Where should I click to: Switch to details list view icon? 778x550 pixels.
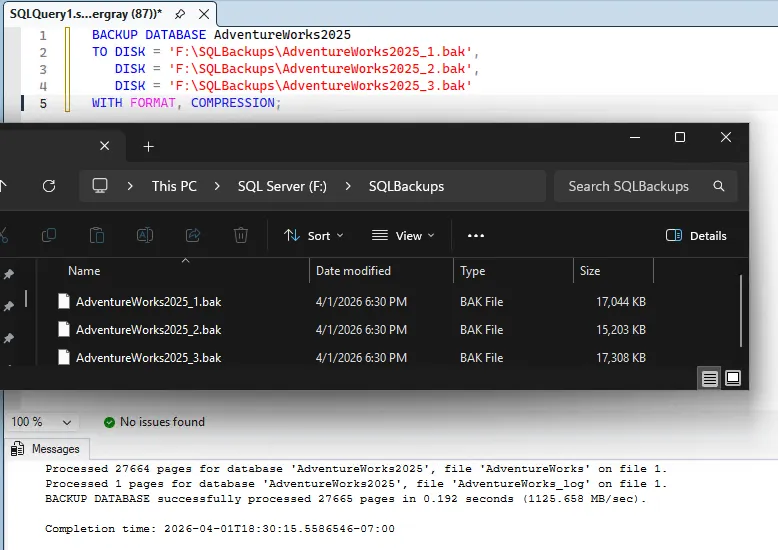tap(709, 378)
